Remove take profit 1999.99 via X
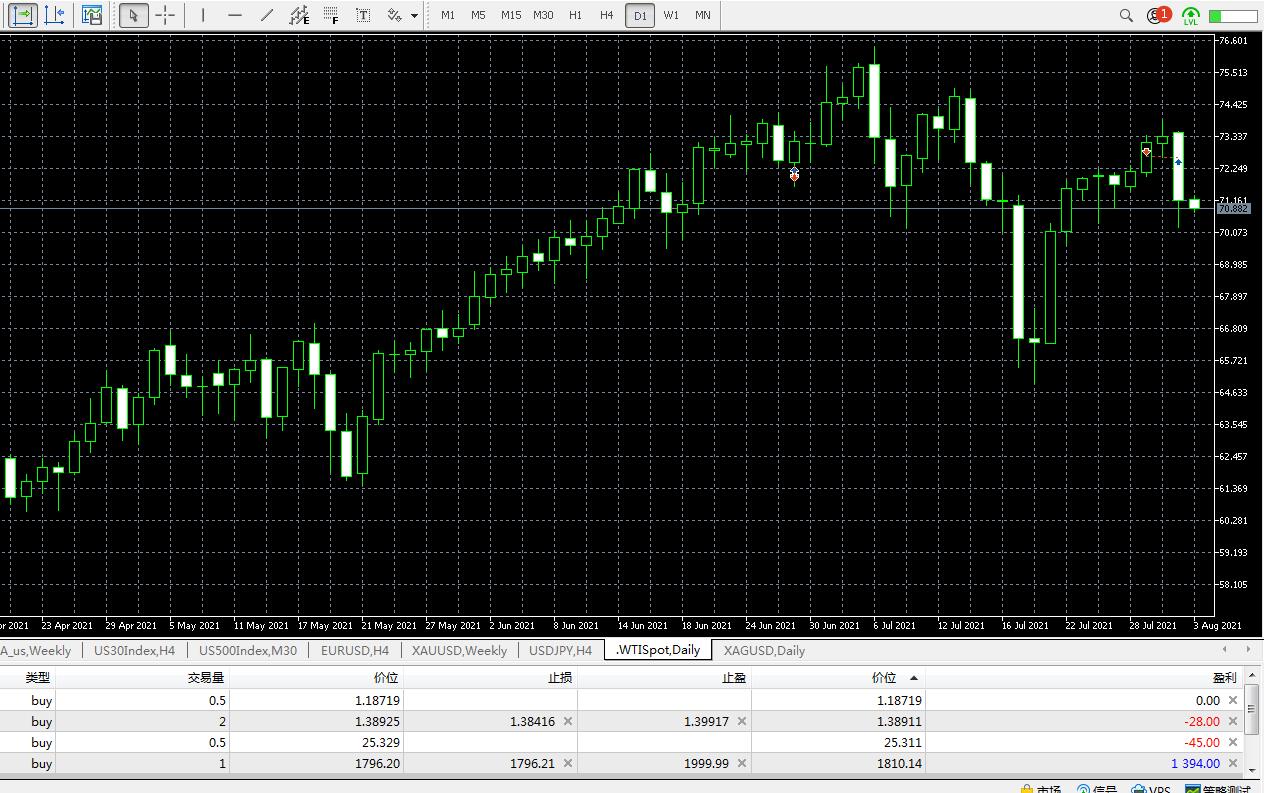This screenshot has height=793, width=1264. (742, 763)
